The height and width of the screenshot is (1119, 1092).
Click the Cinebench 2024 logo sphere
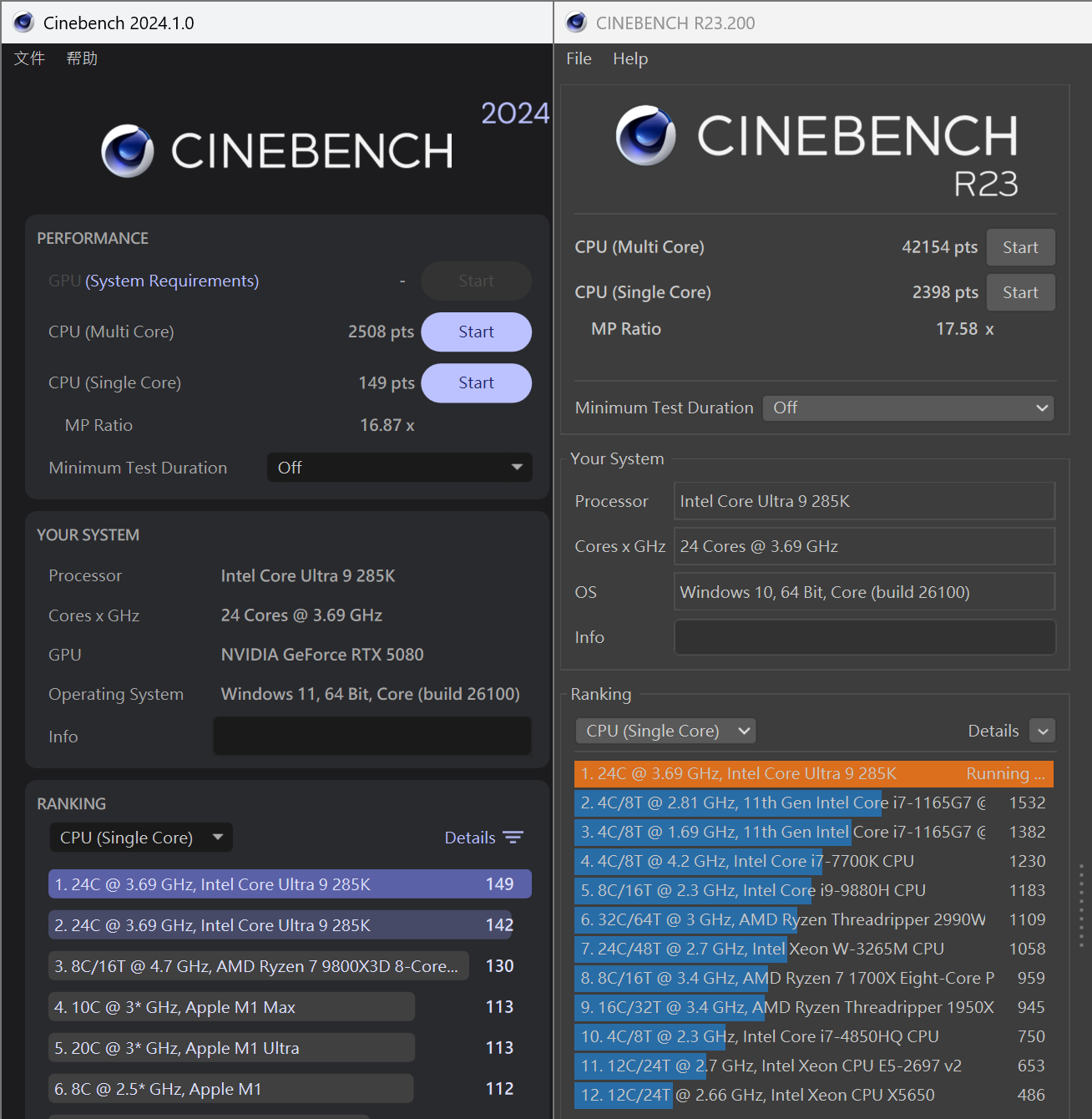[128, 151]
